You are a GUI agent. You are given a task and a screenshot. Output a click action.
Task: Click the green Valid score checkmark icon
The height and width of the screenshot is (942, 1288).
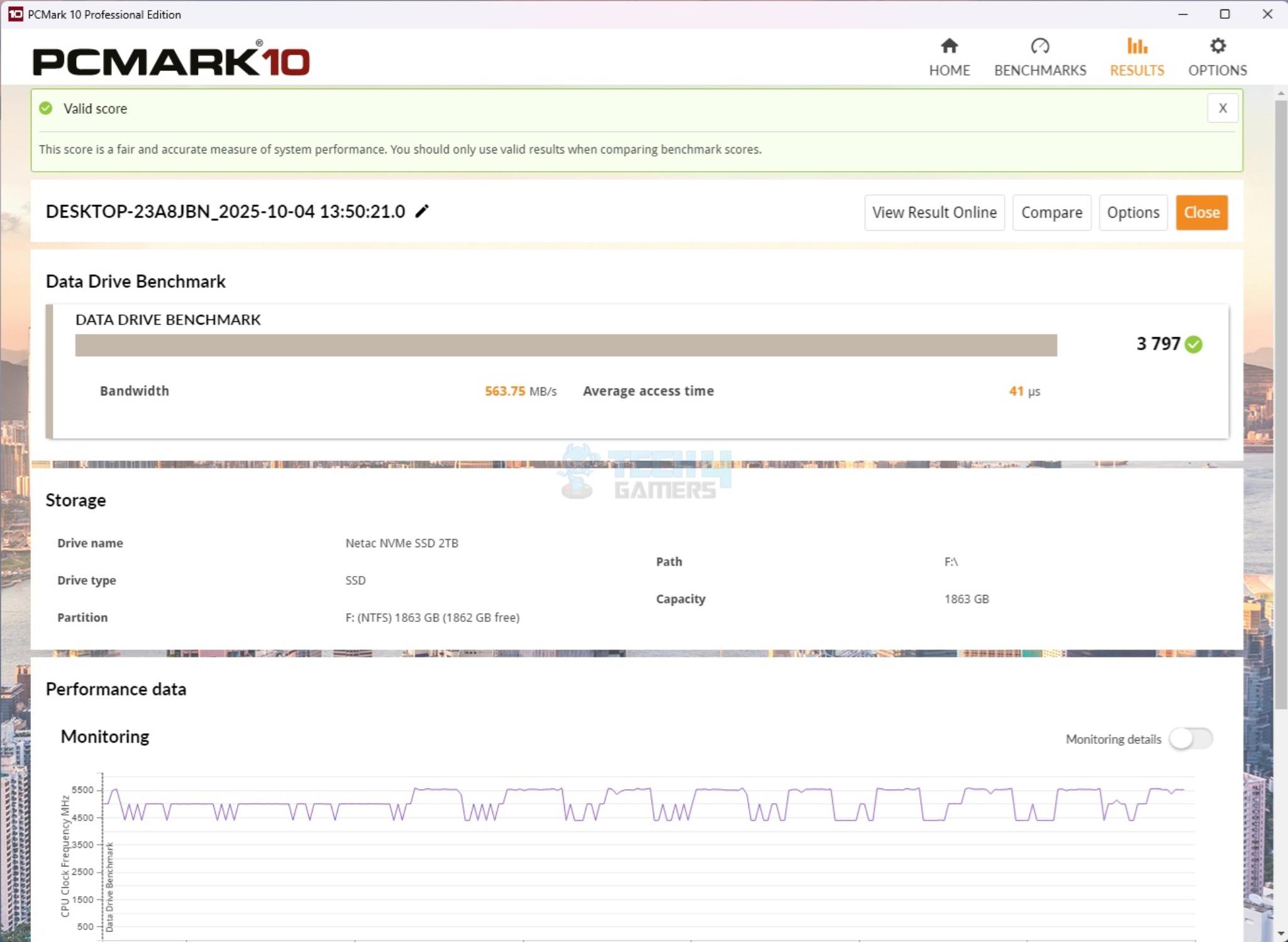click(x=46, y=108)
